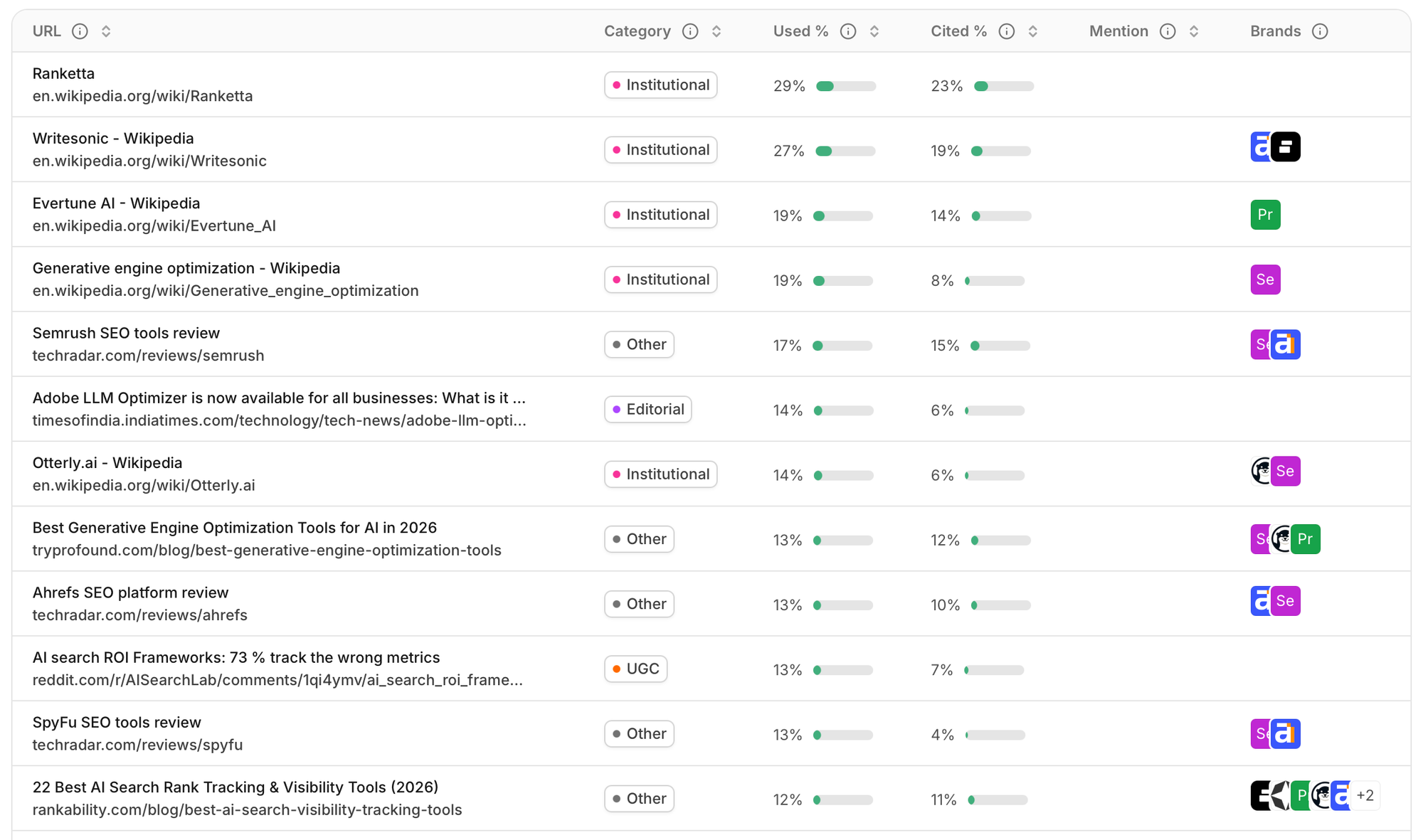Click the green Pr icon in tryprofound blog row
1423x840 pixels.
click(1306, 539)
